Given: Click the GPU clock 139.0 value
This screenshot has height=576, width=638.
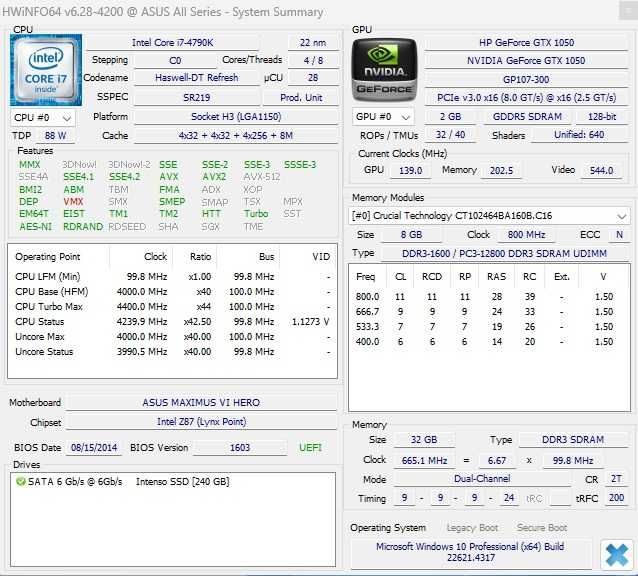Looking at the screenshot, I should pos(411,170).
